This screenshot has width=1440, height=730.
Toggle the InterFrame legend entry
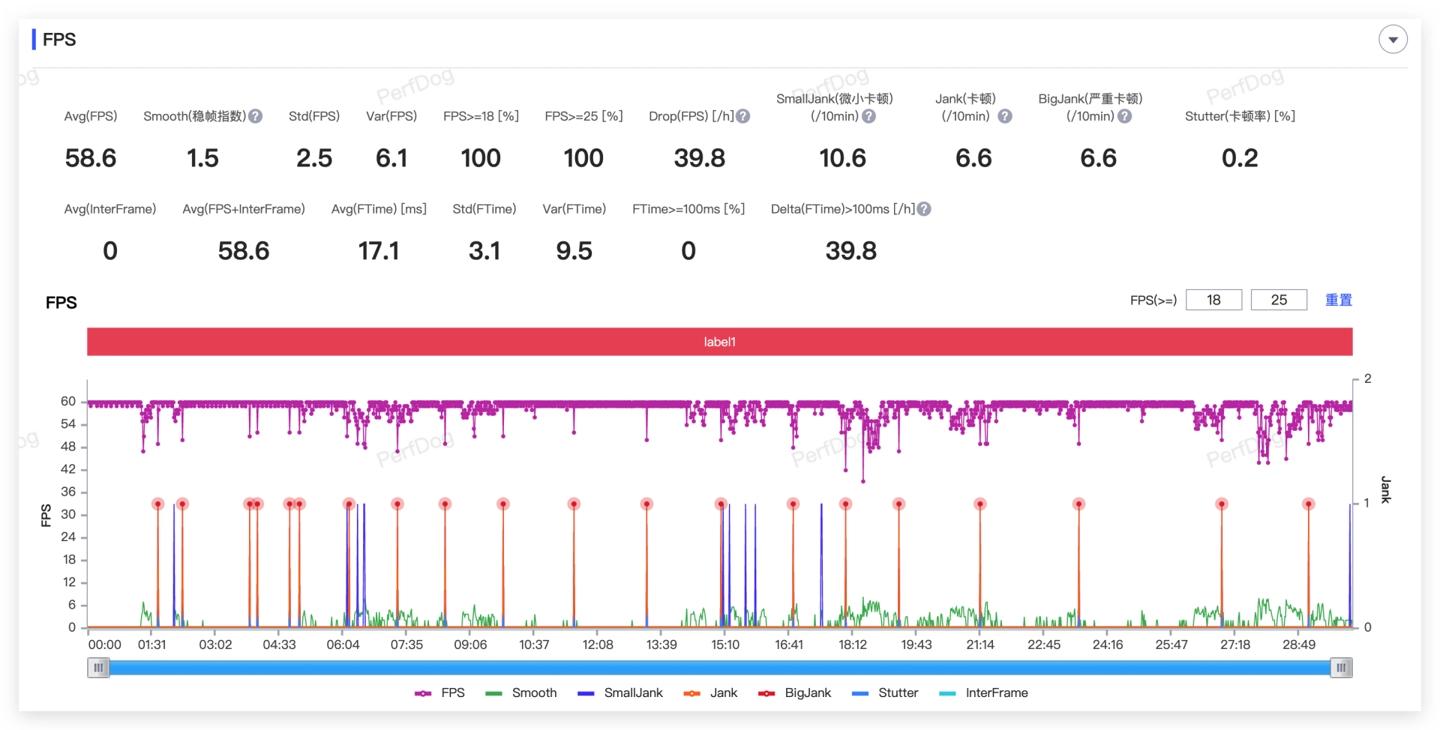983,693
